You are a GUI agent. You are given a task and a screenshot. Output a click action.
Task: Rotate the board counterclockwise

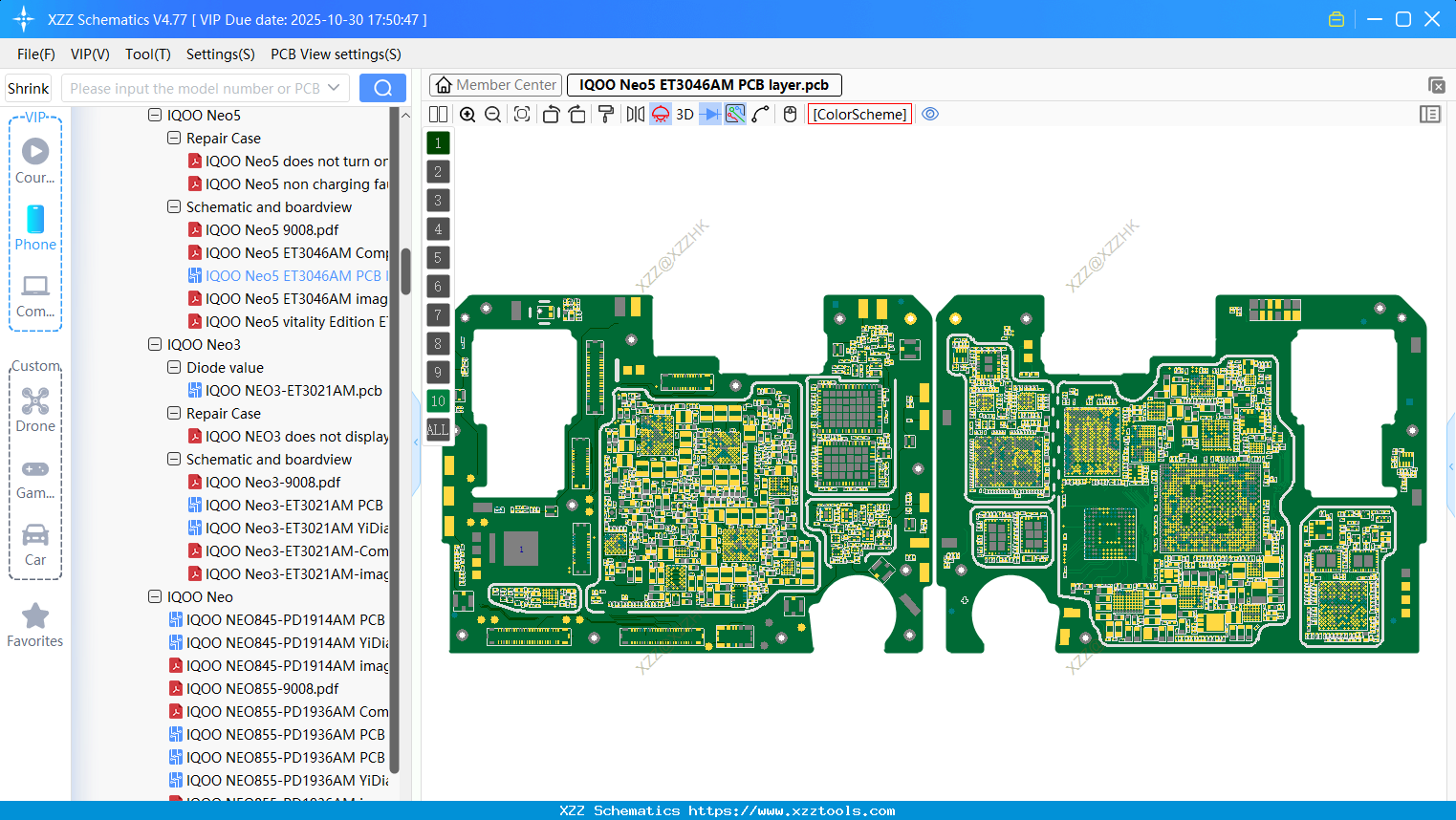pyautogui.click(x=551, y=115)
